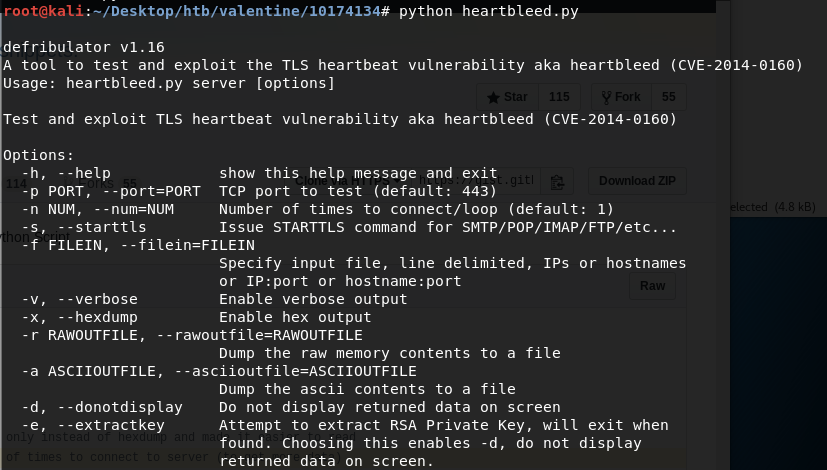The image size is (827, 470).
Task: Open the Raw file view
Action: pos(652,285)
